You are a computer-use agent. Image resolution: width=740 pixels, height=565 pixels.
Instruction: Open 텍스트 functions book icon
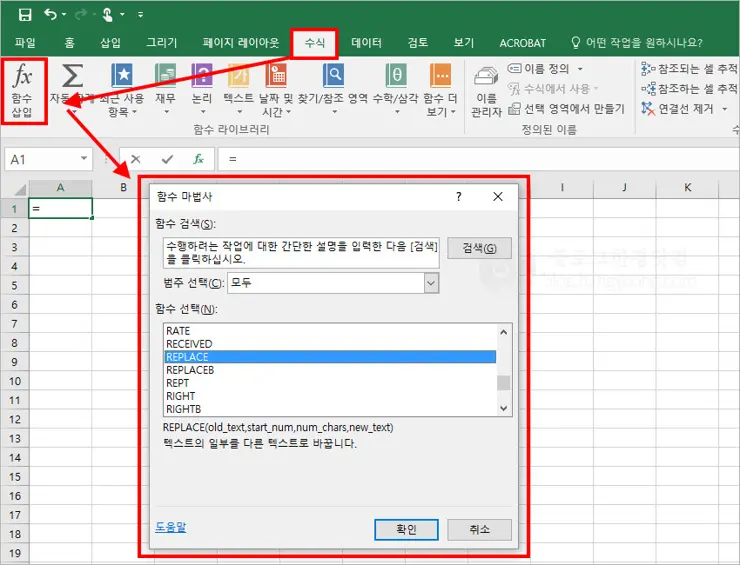click(238, 76)
